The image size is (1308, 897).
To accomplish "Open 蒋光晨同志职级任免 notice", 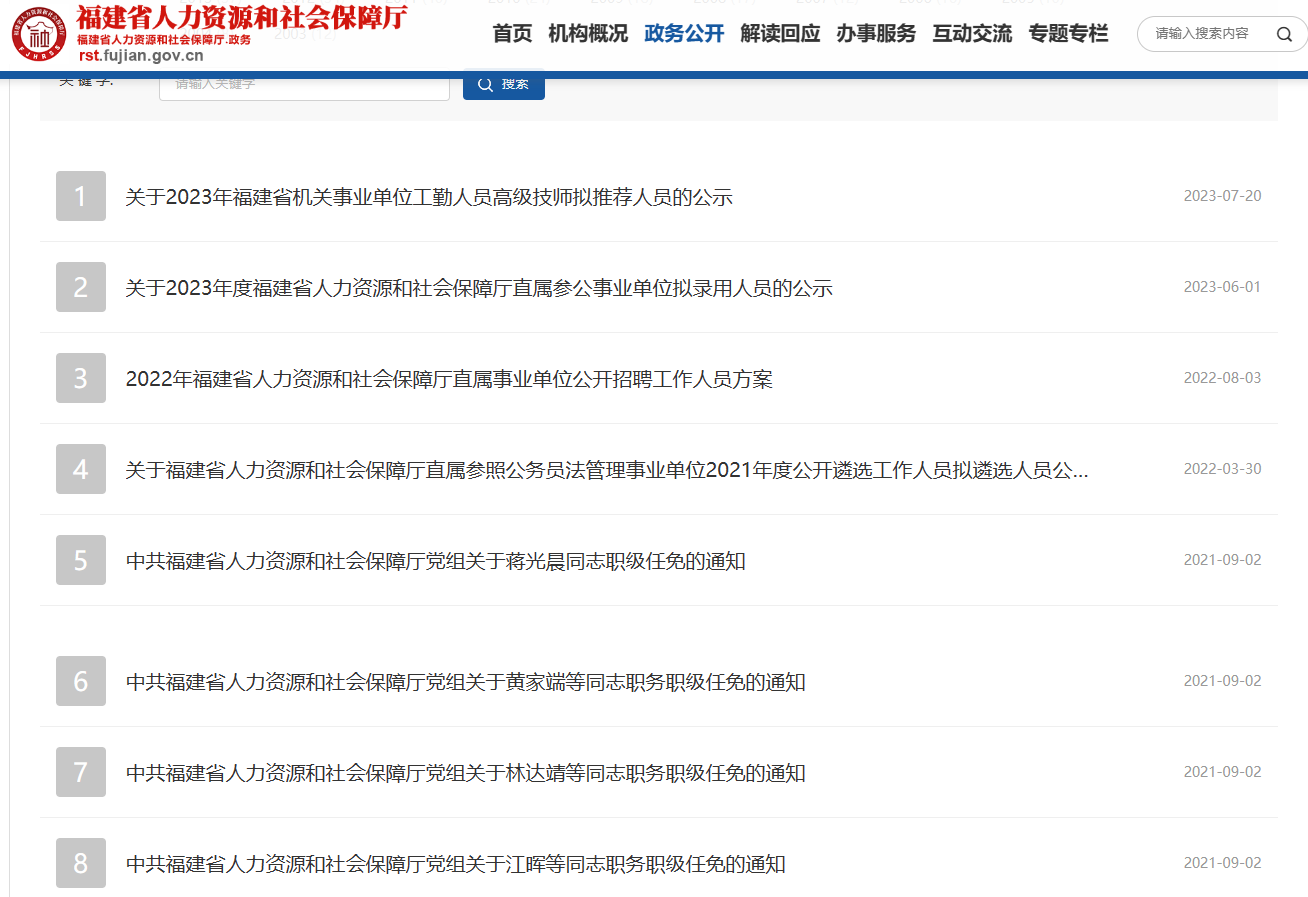I will [435, 562].
